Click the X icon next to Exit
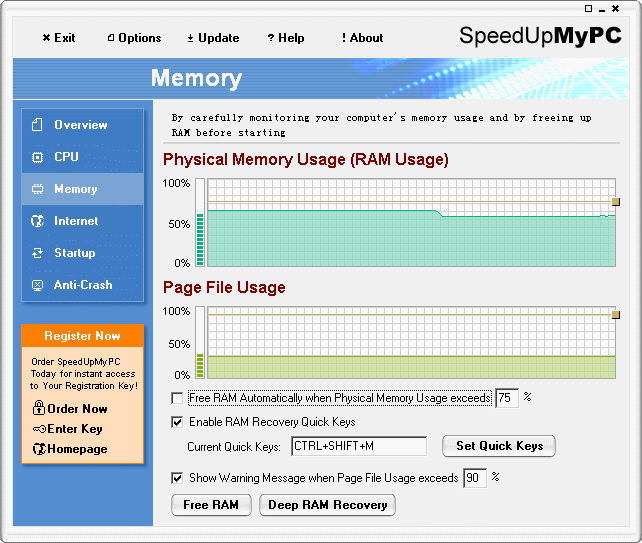 pos(46,38)
